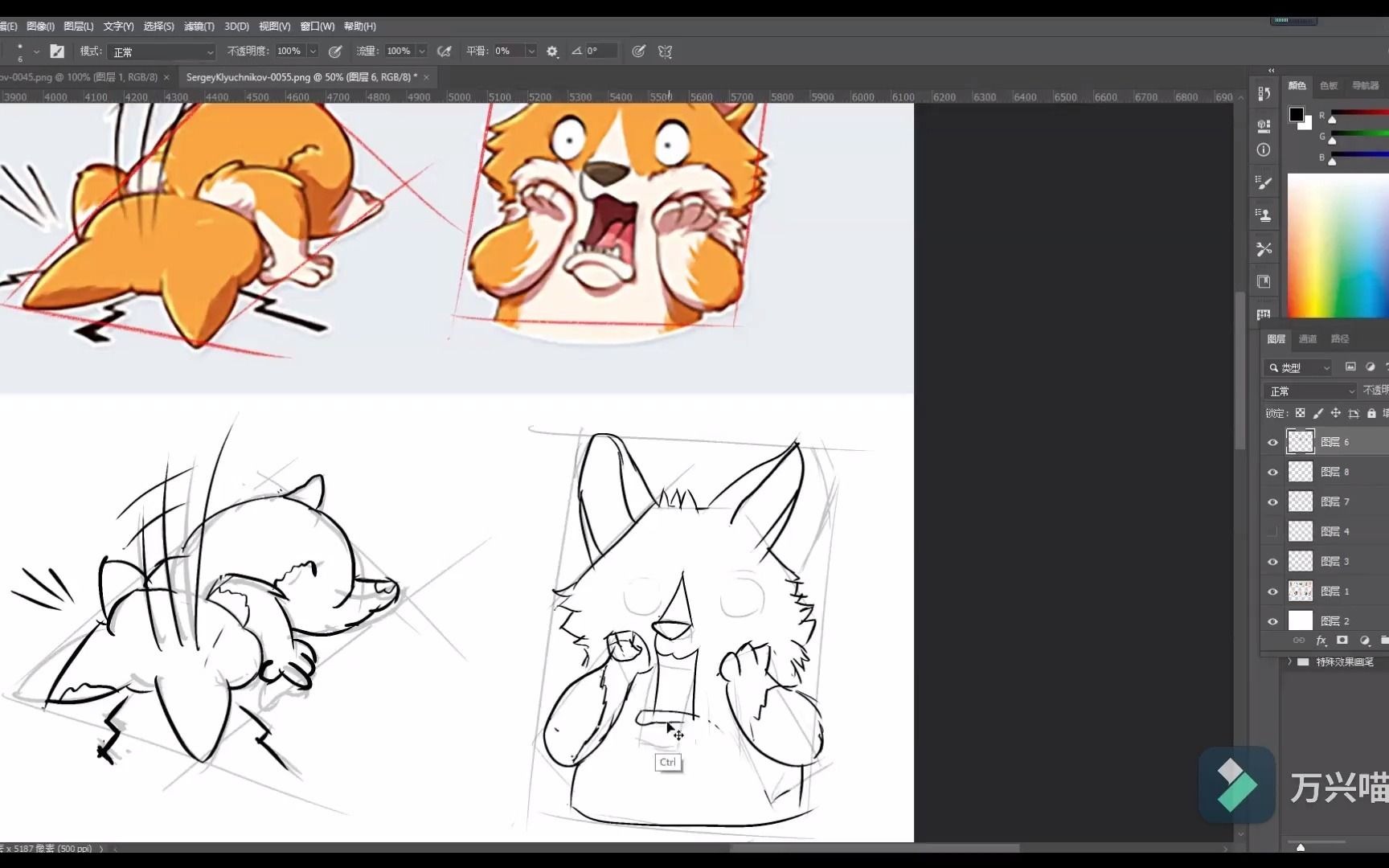This screenshot has width=1389, height=868.
Task: Hide layer 图层 6
Action: click(x=1272, y=442)
